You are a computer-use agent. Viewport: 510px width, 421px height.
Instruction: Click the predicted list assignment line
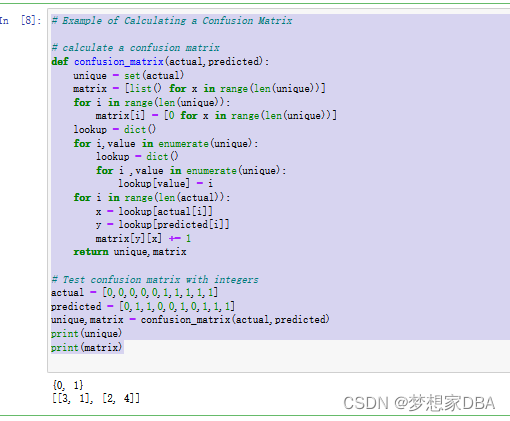pos(143,306)
